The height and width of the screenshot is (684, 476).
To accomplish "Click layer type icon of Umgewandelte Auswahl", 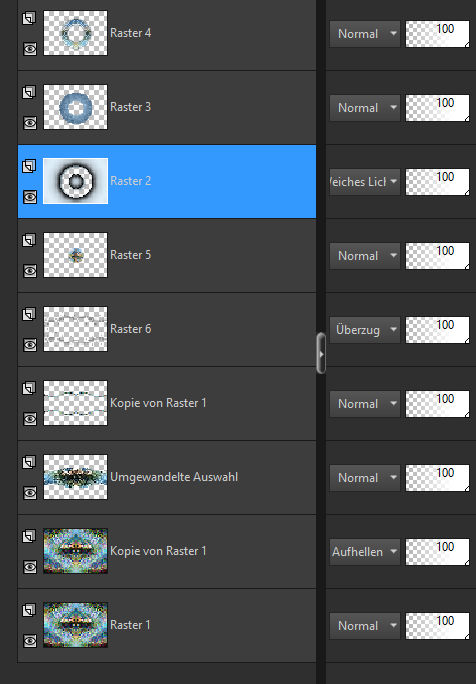I will (29, 462).
